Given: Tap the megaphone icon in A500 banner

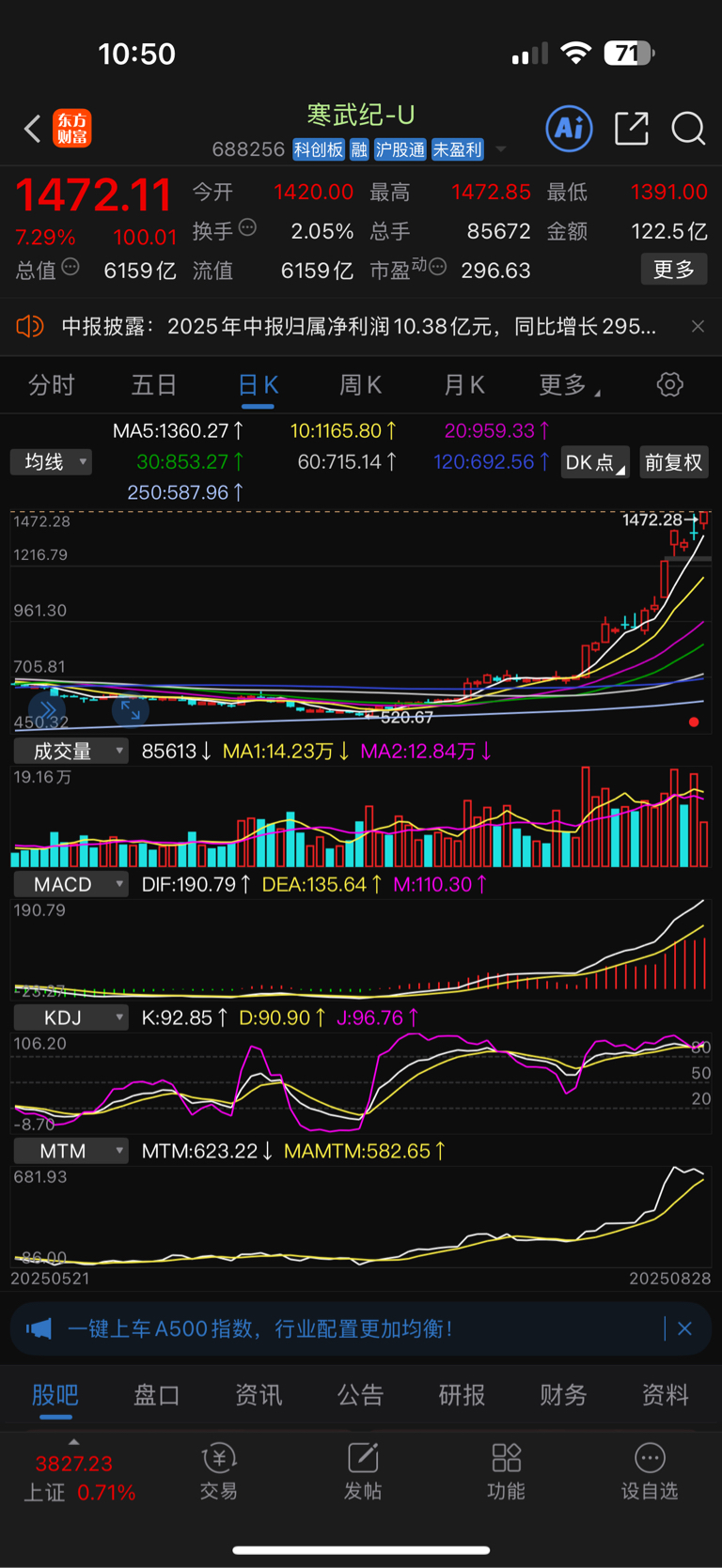Looking at the screenshot, I should coord(39,1328).
